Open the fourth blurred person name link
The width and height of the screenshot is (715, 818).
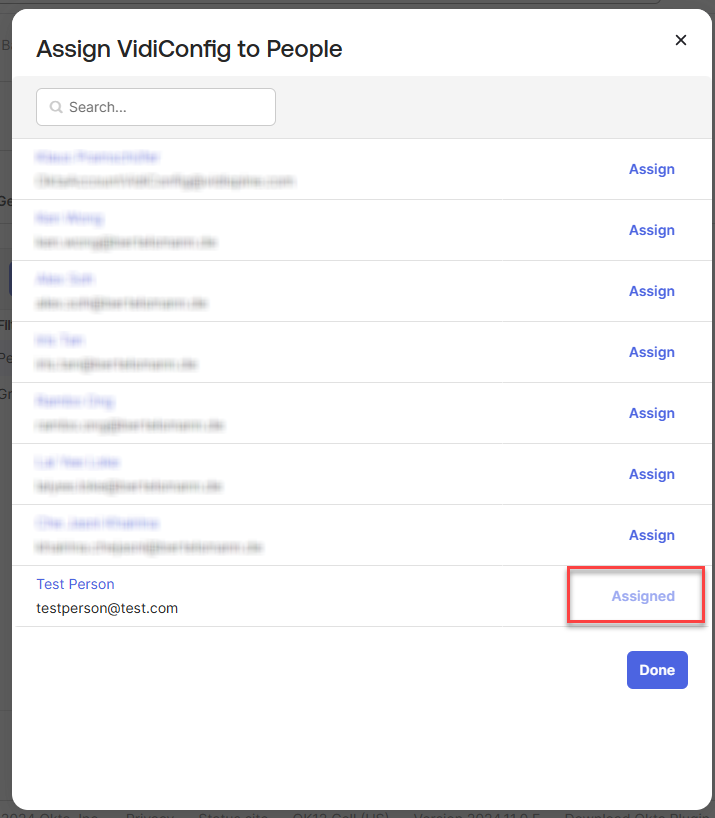(60, 340)
